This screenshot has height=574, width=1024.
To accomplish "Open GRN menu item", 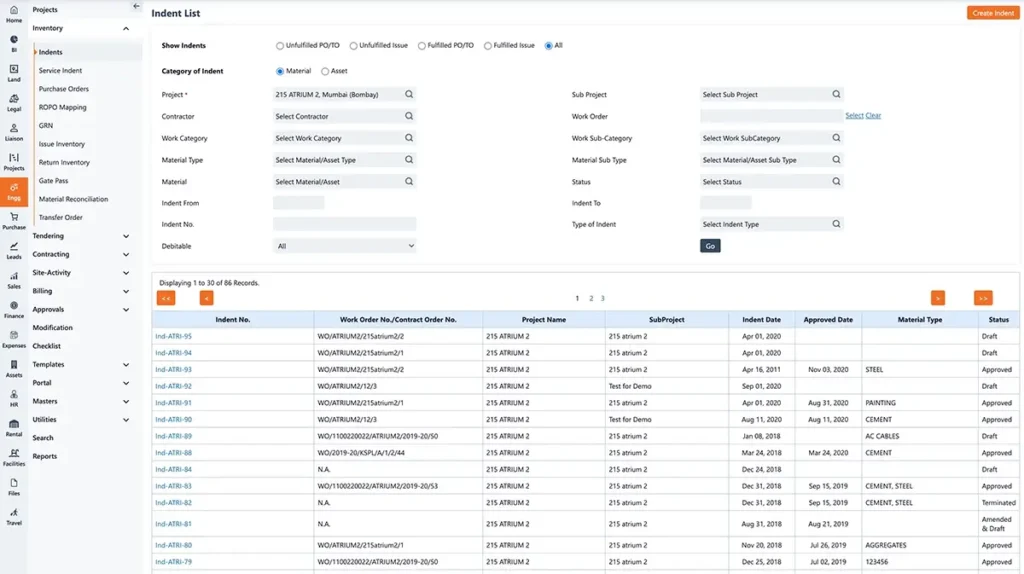I will [x=46, y=125].
